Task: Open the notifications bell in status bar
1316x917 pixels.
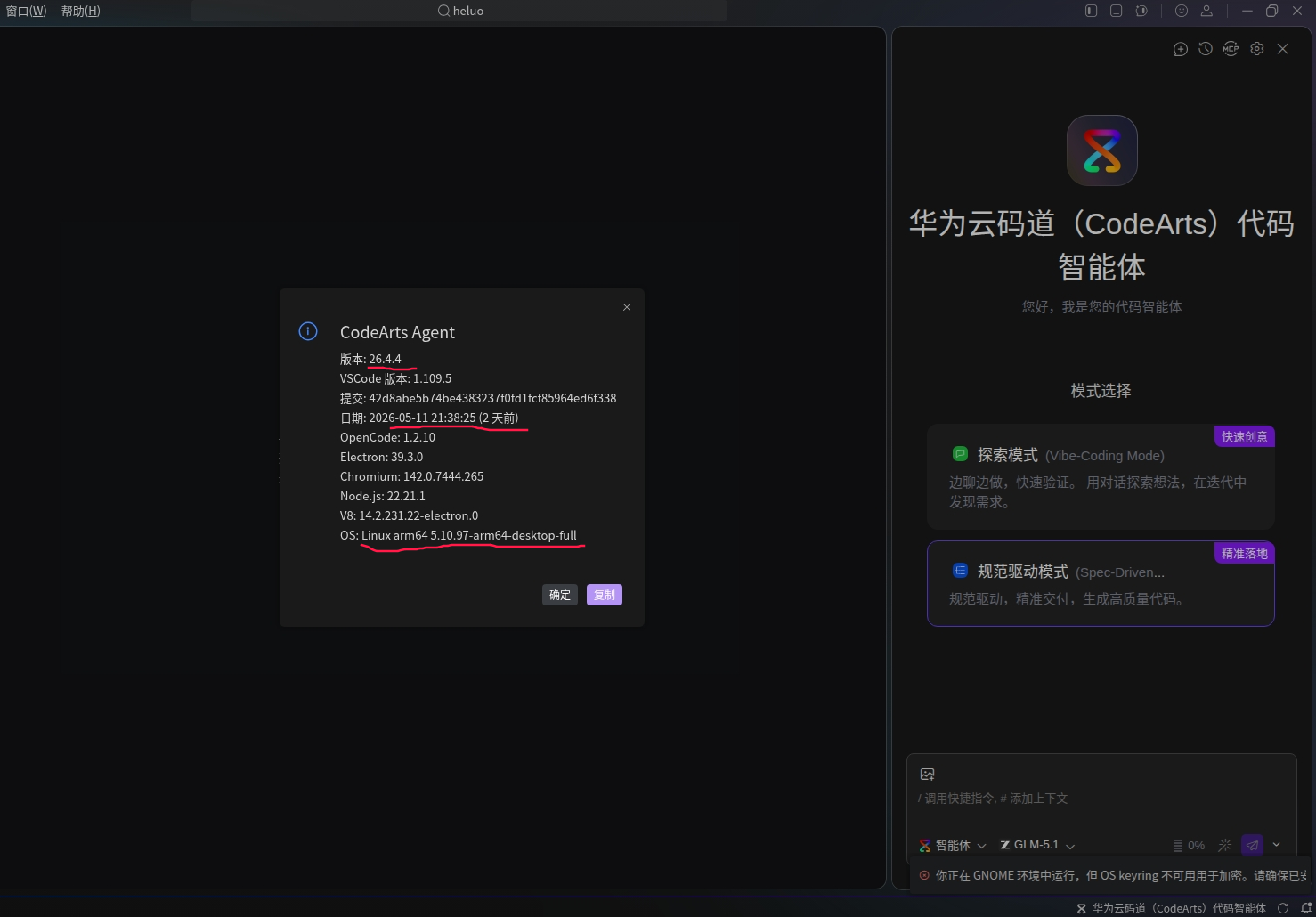Action: 1306,908
